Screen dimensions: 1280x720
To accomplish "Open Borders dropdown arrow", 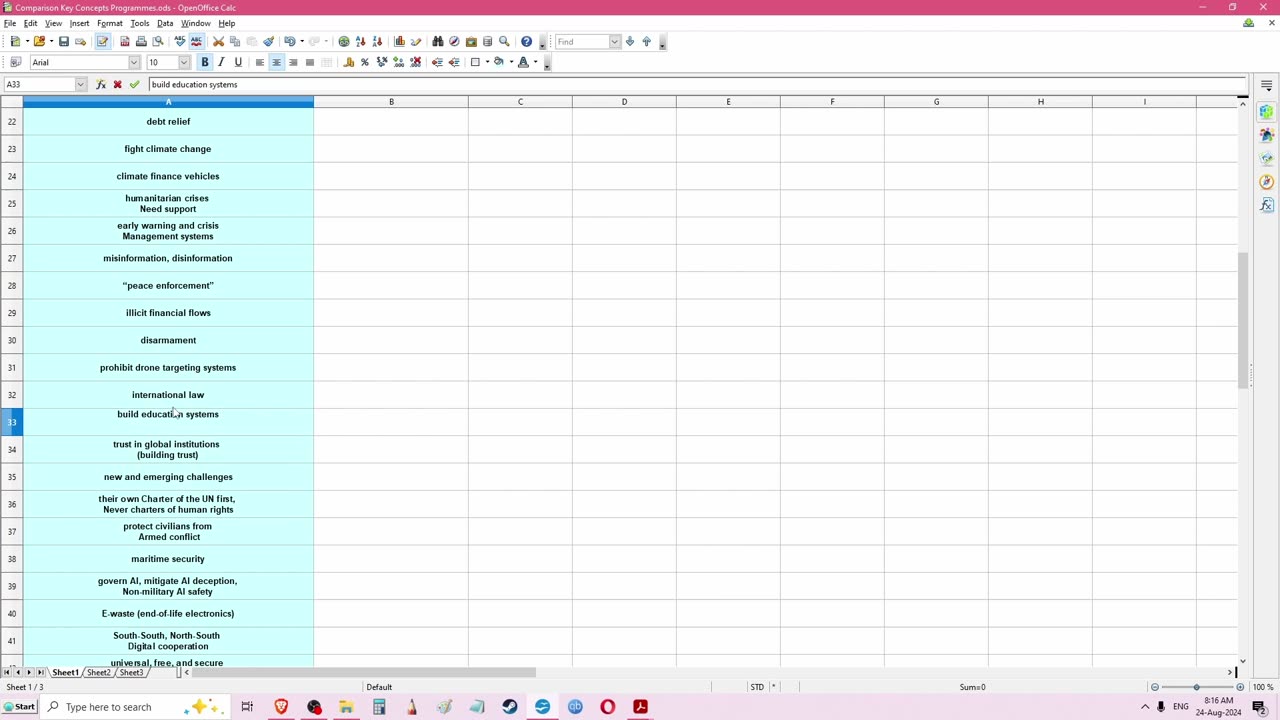I will pyautogui.click(x=487, y=62).
